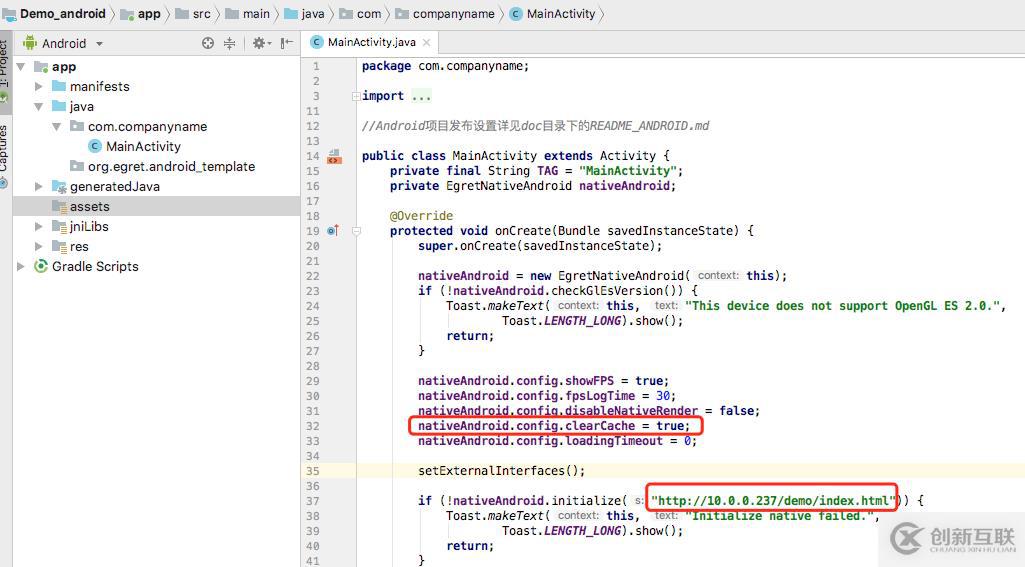Collapse the java folder
This screenshot has width=1025, height=567.
point(39,107)
